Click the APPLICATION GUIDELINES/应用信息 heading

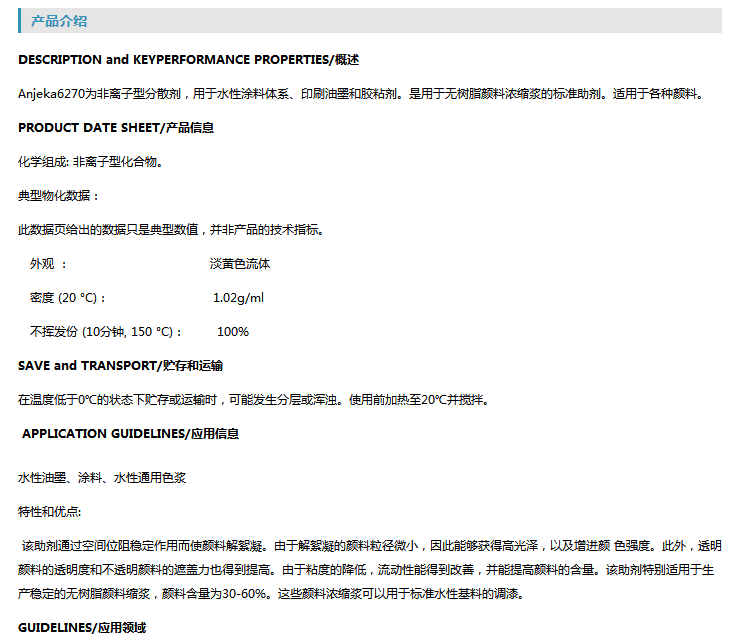[x=130, y=433]
